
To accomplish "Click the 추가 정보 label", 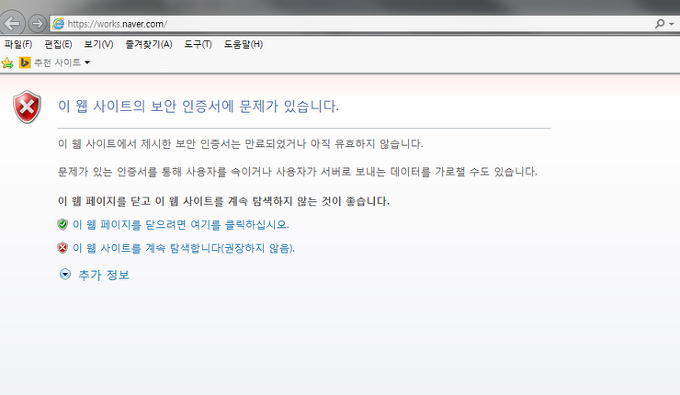I will pyautogui.click(x=104, y=275).
